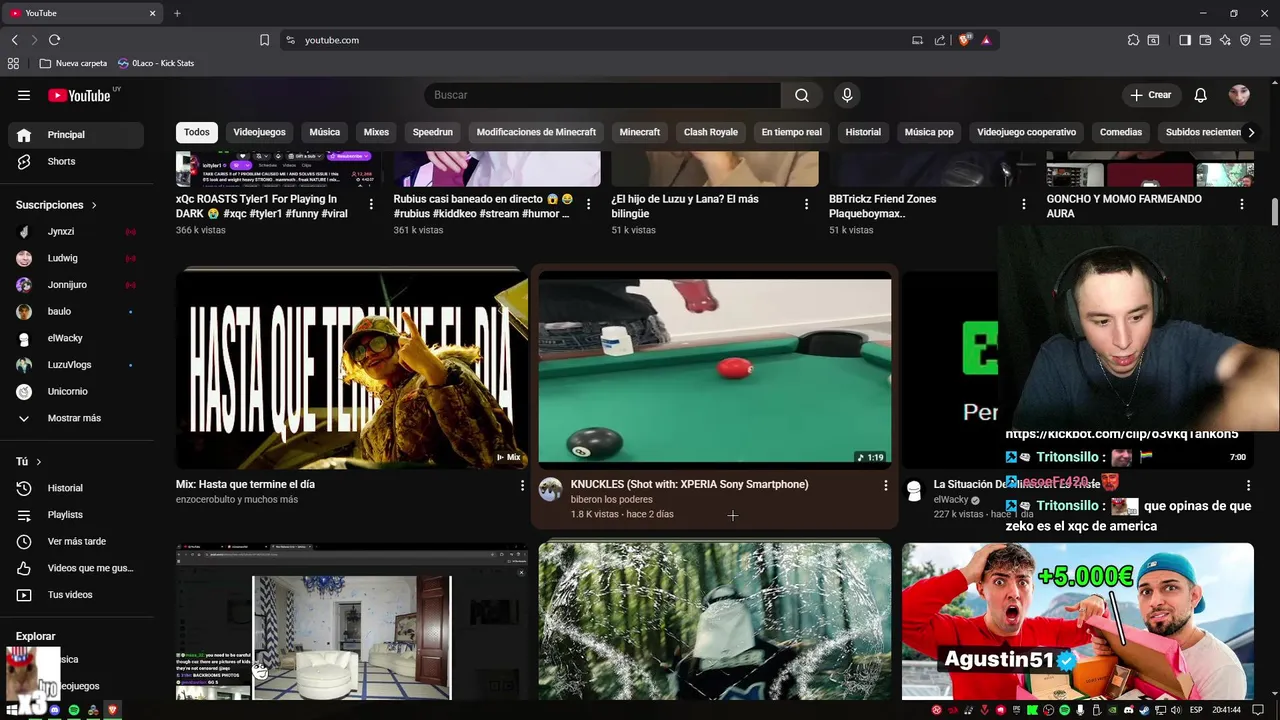Open the browser main menu icon
Viewport: 1280px width, 720px height.
[1265, 40]
